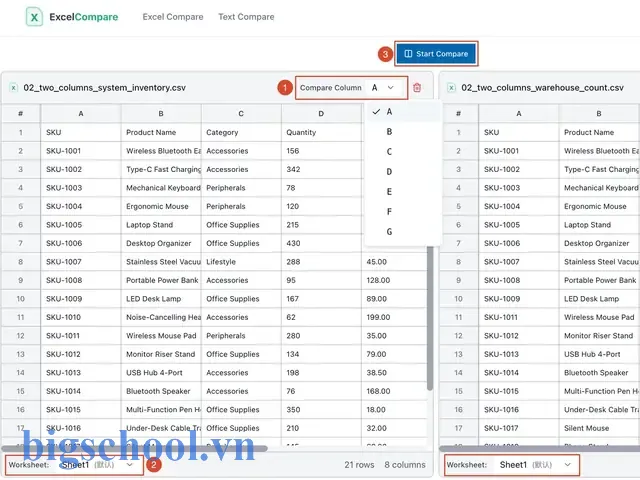Image resolution: width=640 pixels, height=480 pixels.
Task: Click the 8 columns status text
Action: (405, 464)
